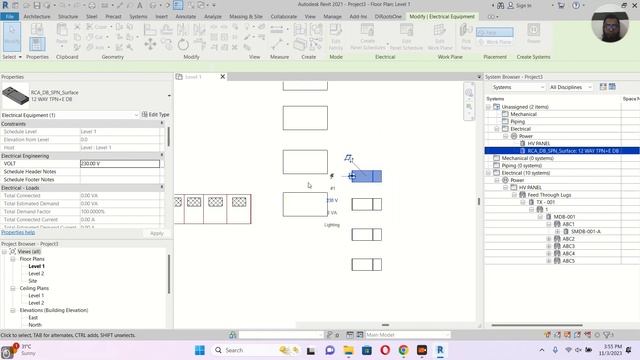The height and width of the screenshot is (360, 640).
Task: Open File Explorer from the taskbar
Action: coord(348,350)
